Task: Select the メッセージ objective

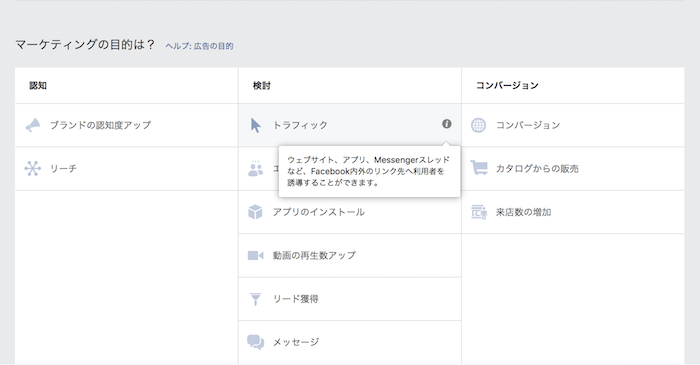Action: 350,342
